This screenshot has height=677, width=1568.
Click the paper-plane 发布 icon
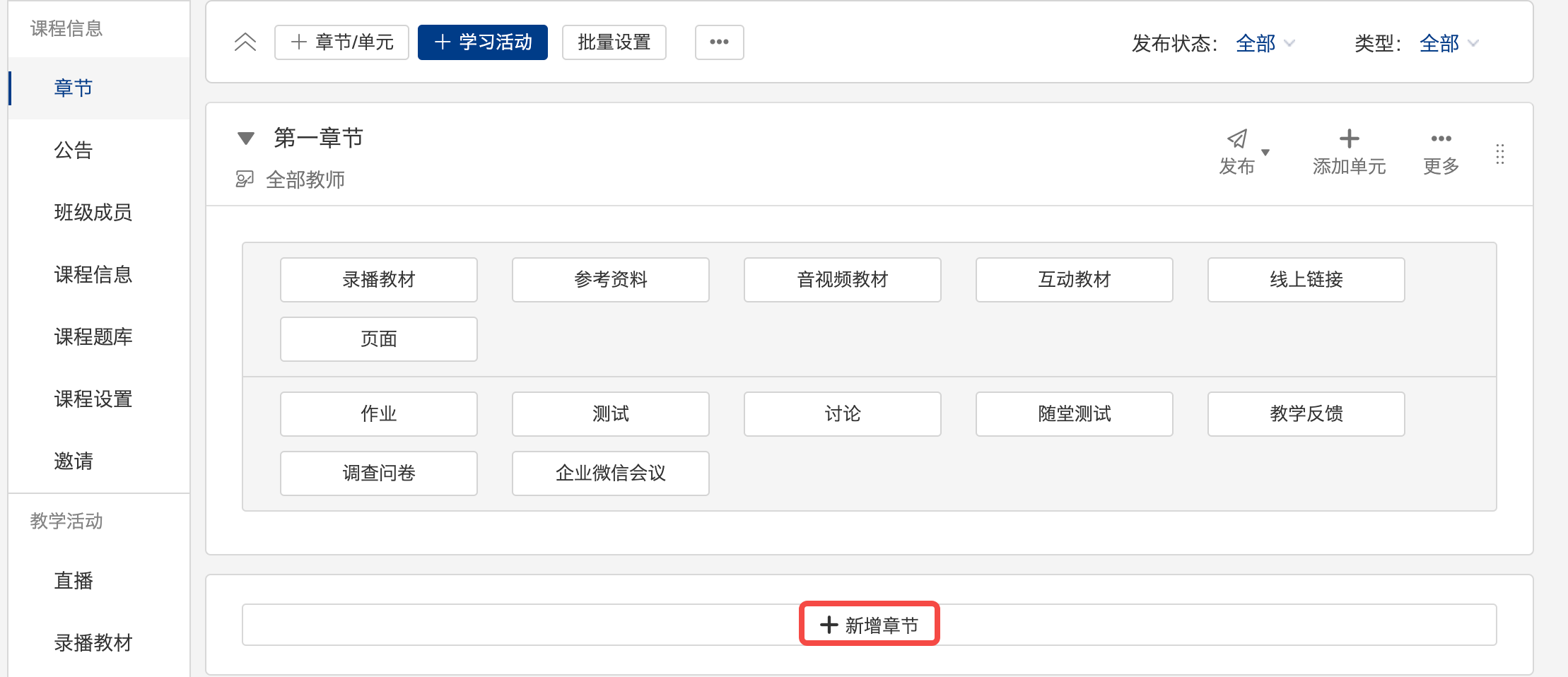click(1236, 139)
